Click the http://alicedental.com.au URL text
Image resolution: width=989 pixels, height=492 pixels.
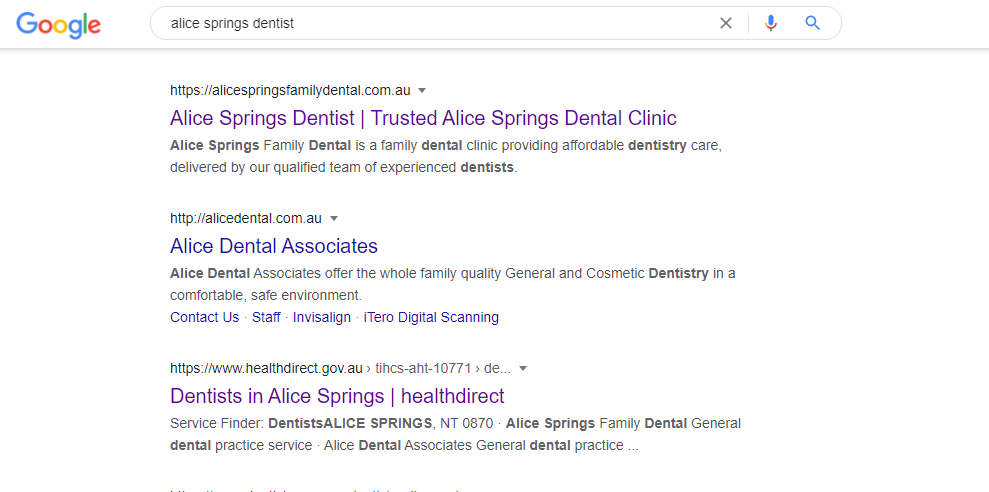(246, 218)
